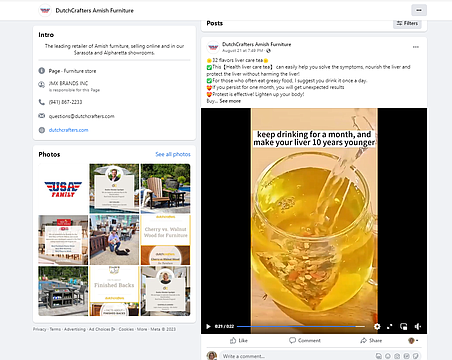Viewport: 452px width, 360px height.
Task: Open video in picture-in-picture mode
Action: pos(403,326)
